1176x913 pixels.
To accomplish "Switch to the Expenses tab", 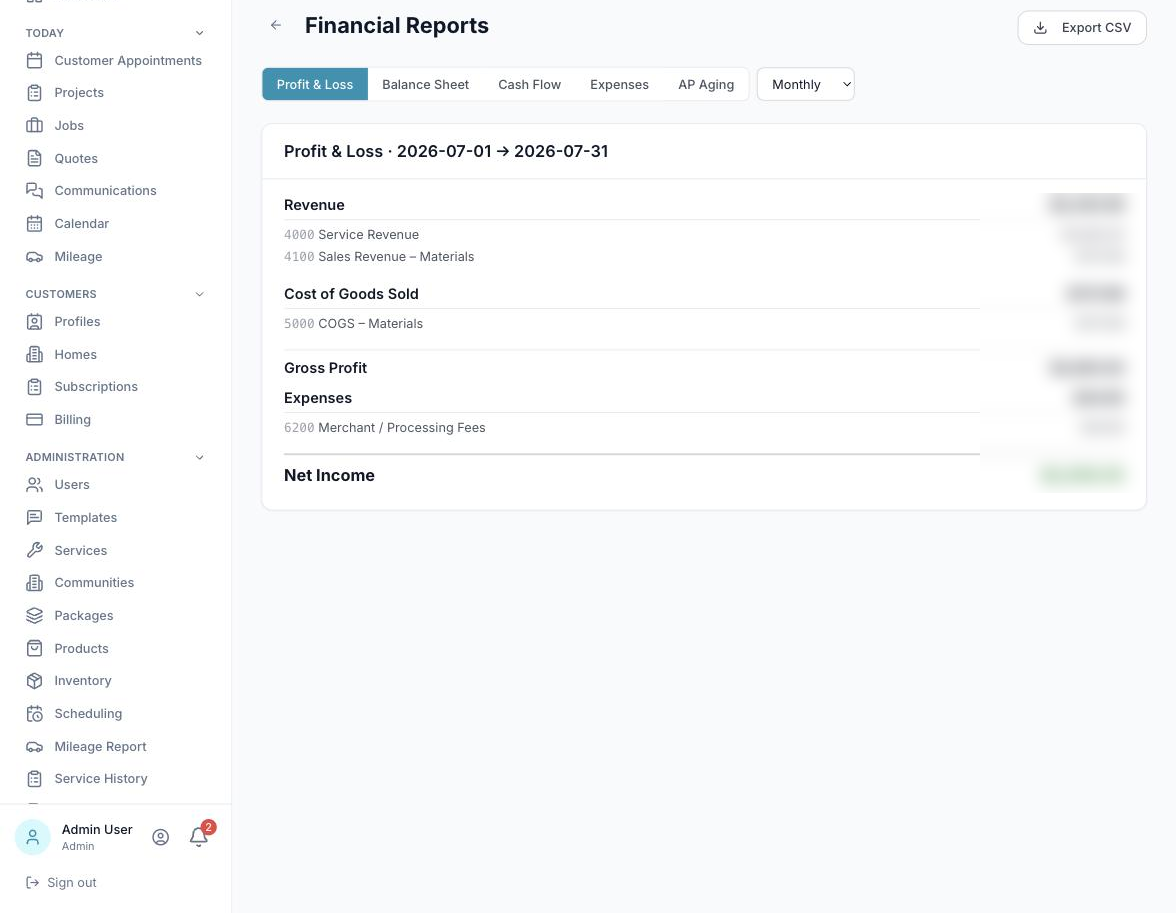I will (620, 84).
